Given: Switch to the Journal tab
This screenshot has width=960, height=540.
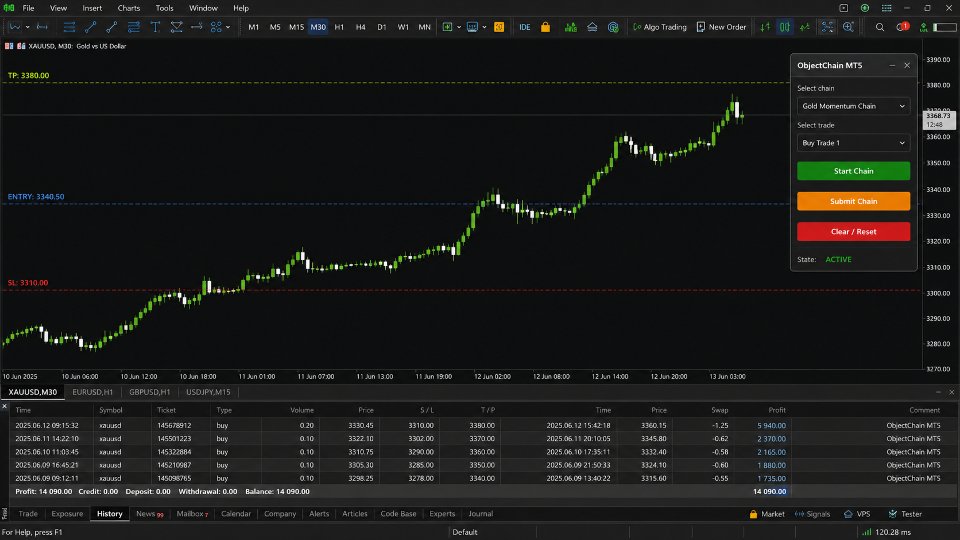Looking at the screenshot, I should pos(481,514).
